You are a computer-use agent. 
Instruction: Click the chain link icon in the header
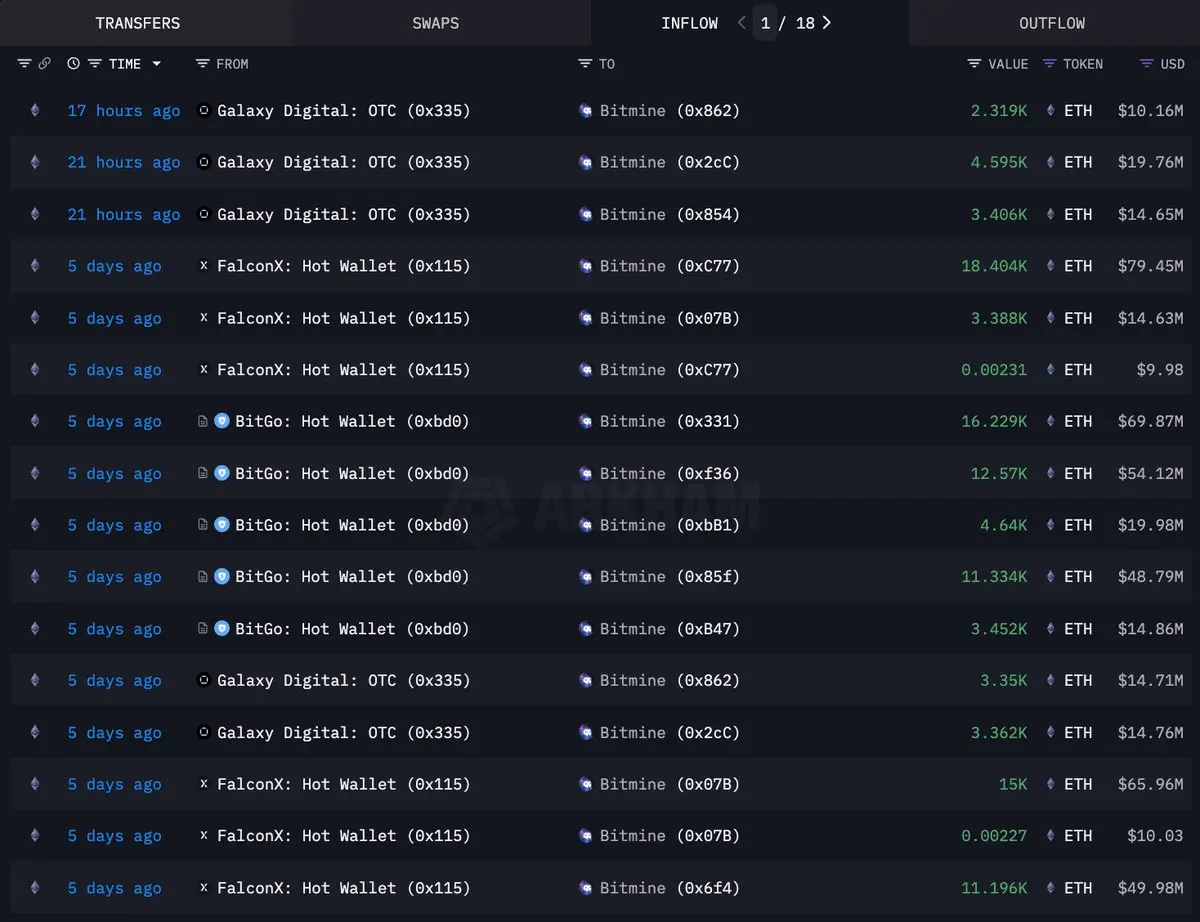[45, 63]
